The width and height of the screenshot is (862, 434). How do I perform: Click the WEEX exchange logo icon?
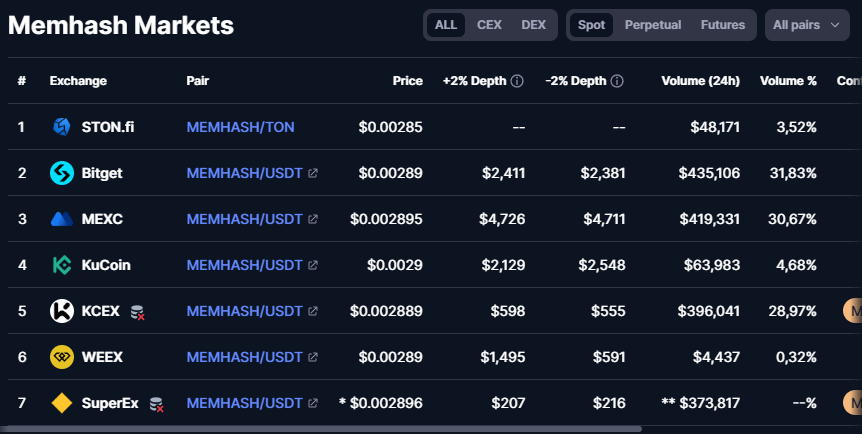[62, 358]
